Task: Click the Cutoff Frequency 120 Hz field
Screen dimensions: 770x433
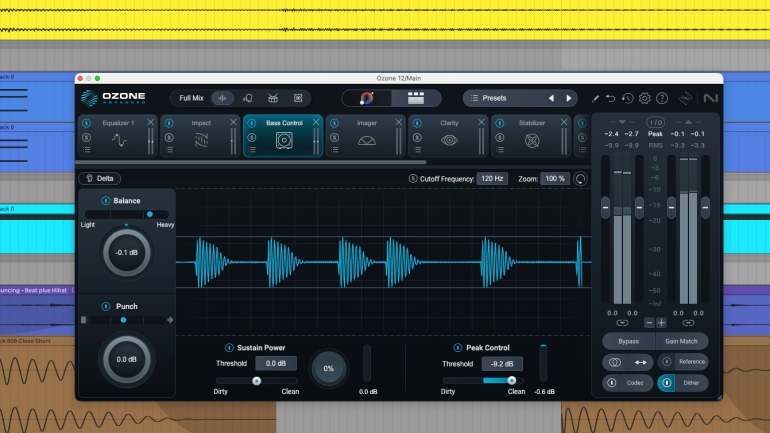Action: pyautogui.click(x=491, y=178)
